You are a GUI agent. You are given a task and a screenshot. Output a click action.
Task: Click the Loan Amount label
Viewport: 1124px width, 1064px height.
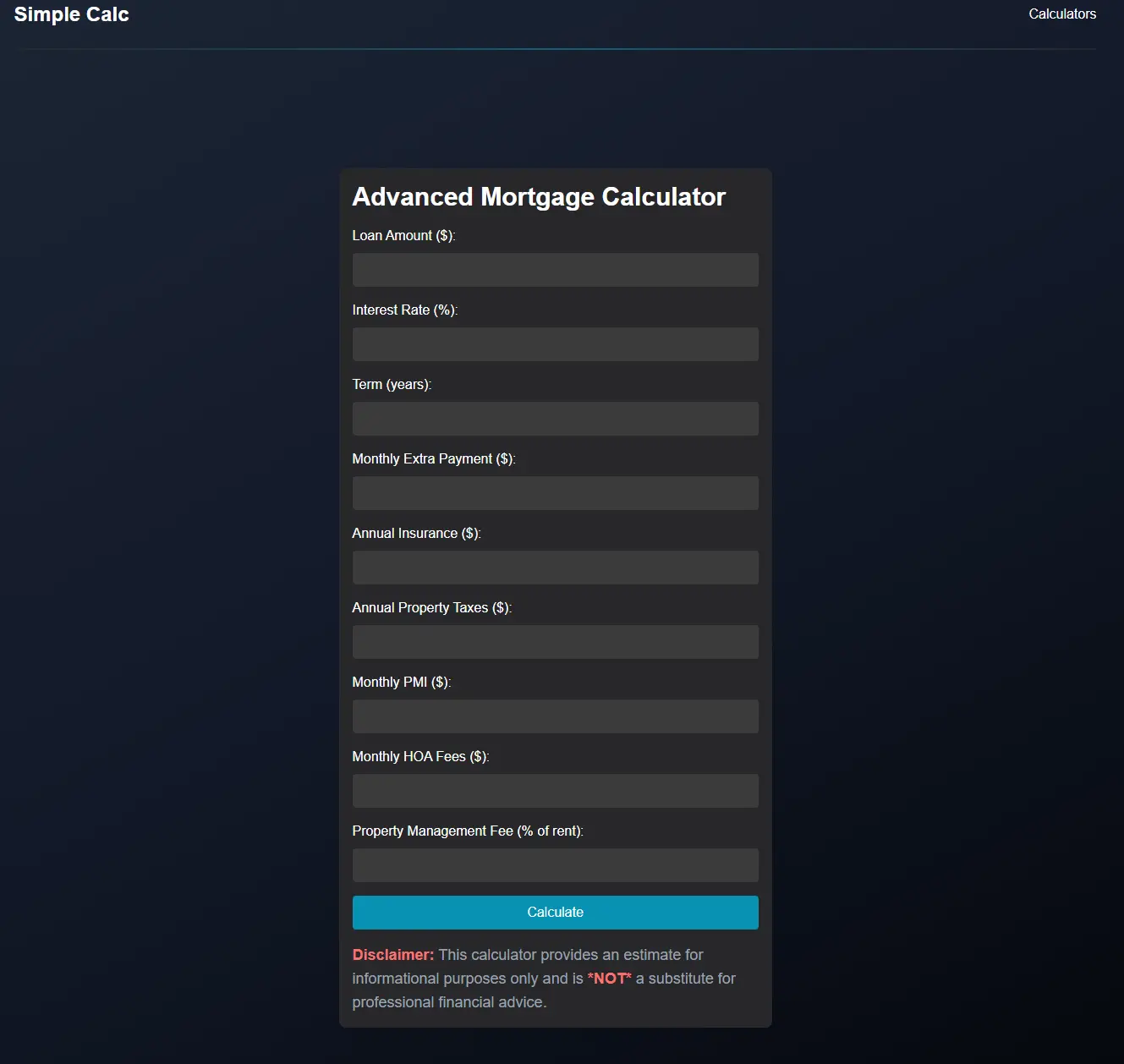tap(403, 235)
